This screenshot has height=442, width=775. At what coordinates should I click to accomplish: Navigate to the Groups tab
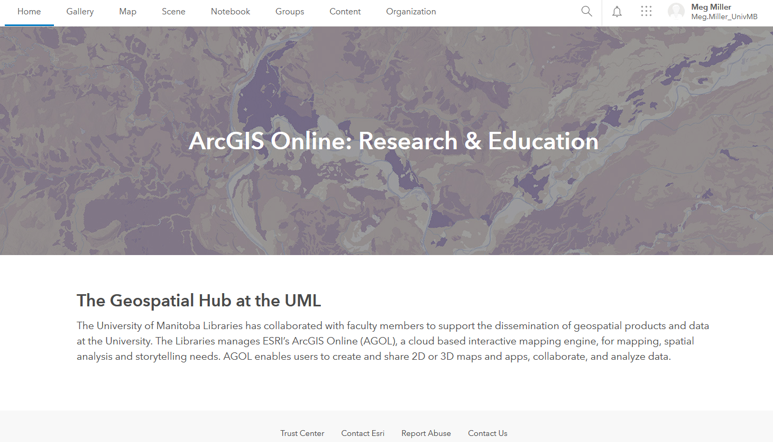point(289,12)
